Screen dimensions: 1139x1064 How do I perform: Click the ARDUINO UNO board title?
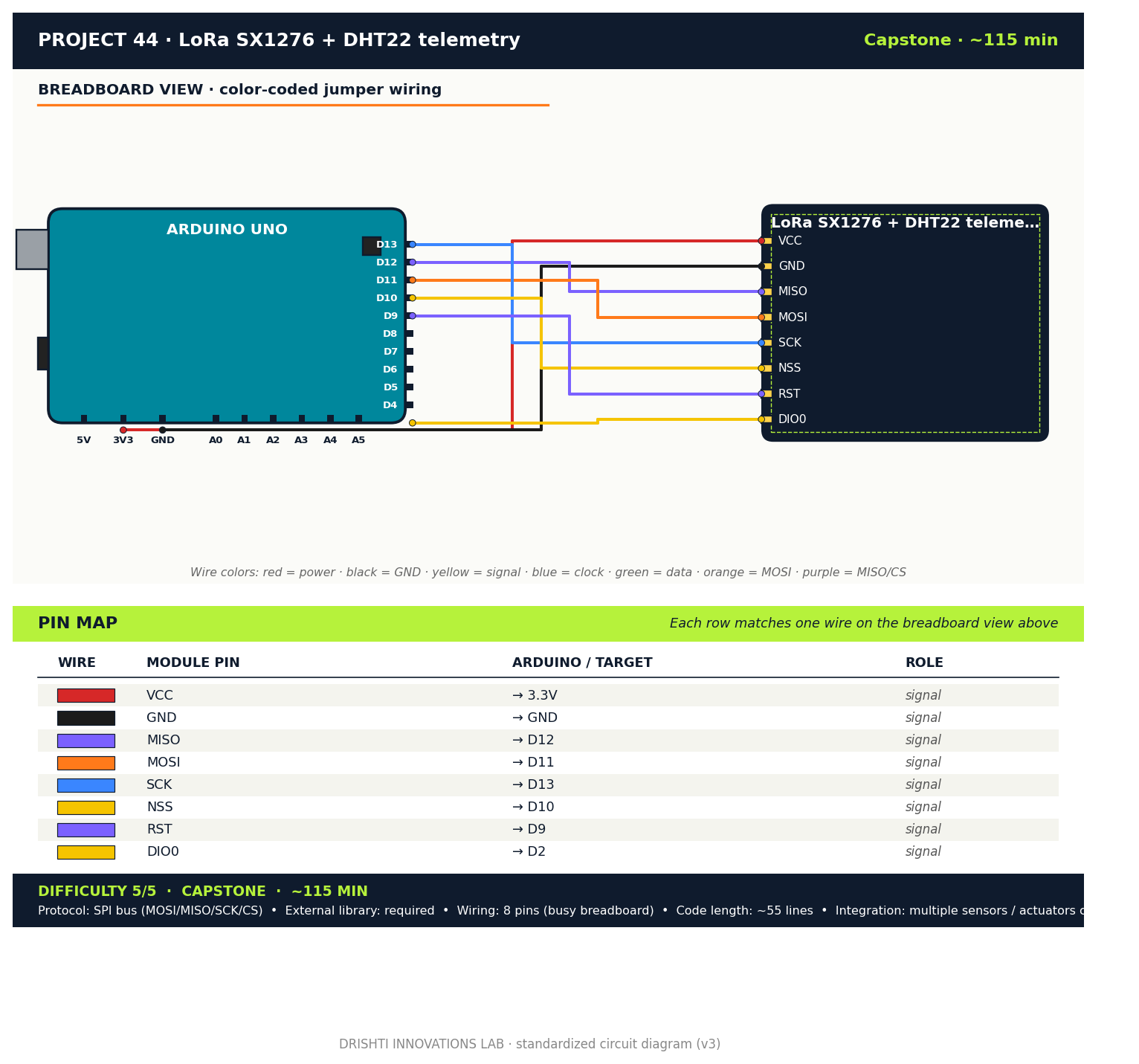coord(227,230)
